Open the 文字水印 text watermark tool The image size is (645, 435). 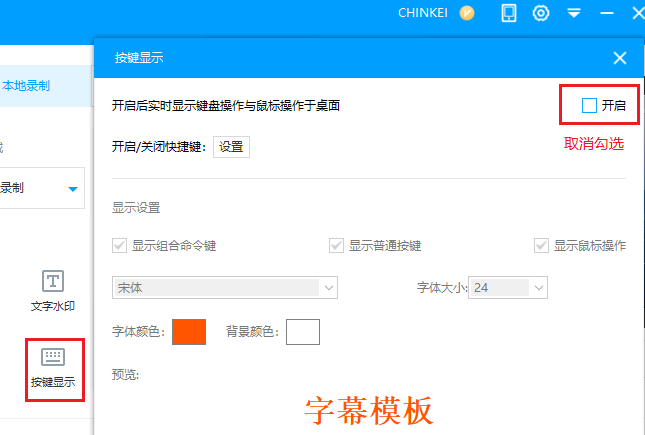[53, 289]
